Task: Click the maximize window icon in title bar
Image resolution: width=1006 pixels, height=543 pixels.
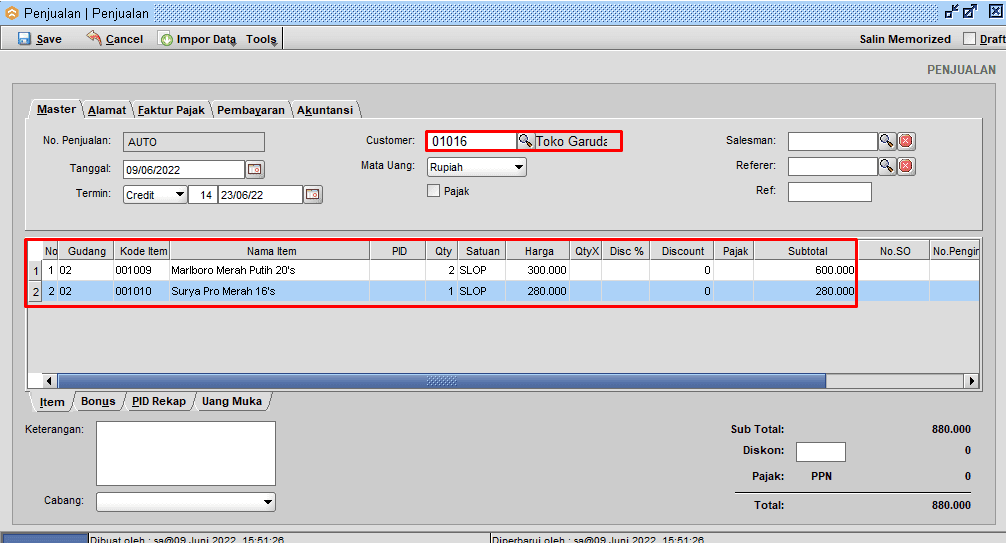Action: coord(969,12)
